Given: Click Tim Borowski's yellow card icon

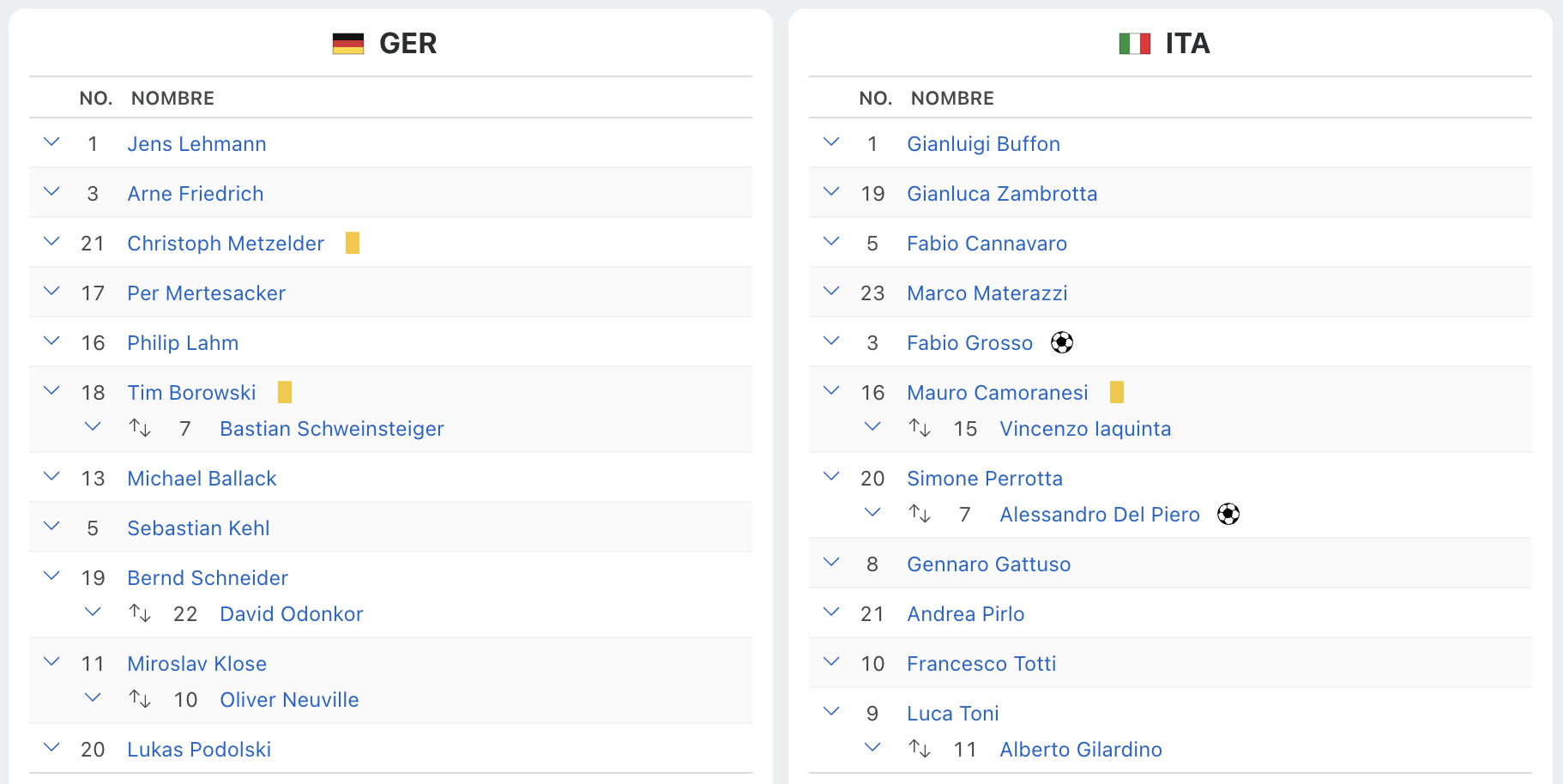Looking at the screenshot, I should [x=285, y=393].
